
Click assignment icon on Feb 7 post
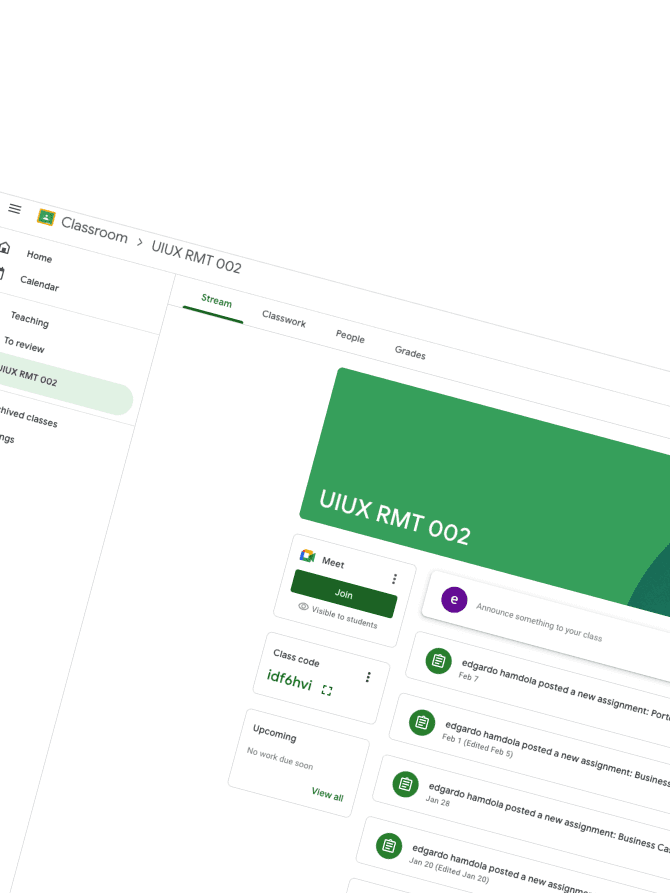(439, 661)
